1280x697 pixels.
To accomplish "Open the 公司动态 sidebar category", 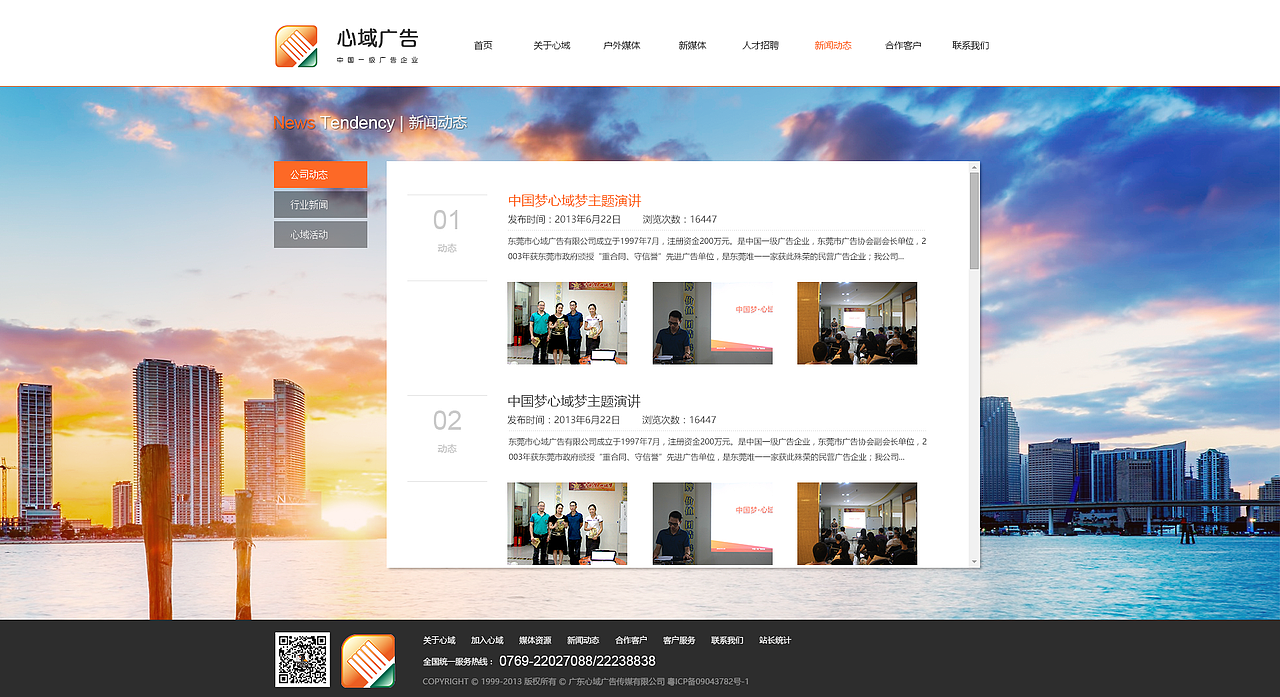I will click(320, 174).
